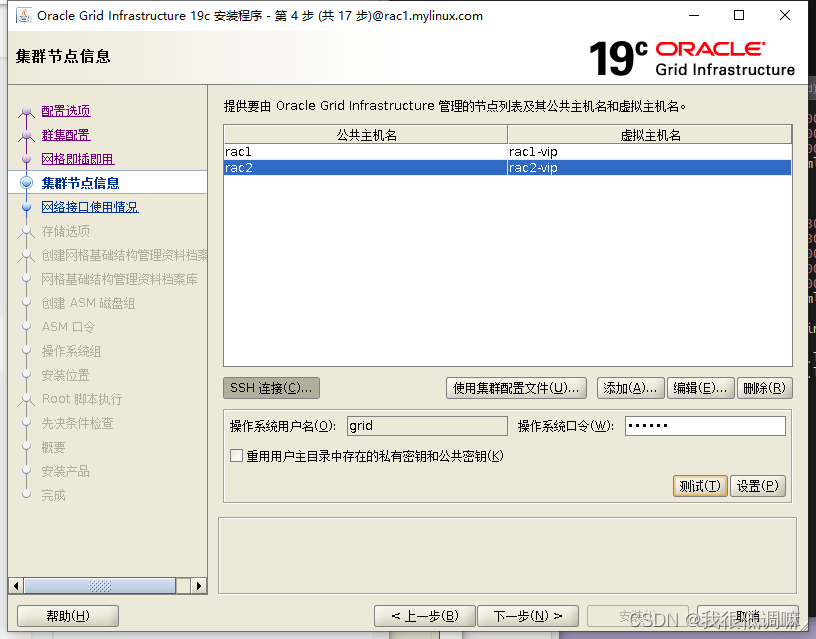Screen dimensions: 816x639
Task: Click step bullet icon beside 网格即插即用
Action: (x=26, y=159)
